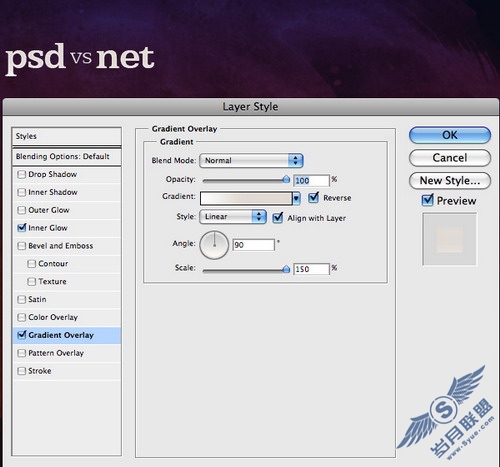Click the Opacity value field
This screenshot has width=500, height=467.
click(x=311, y=181)
